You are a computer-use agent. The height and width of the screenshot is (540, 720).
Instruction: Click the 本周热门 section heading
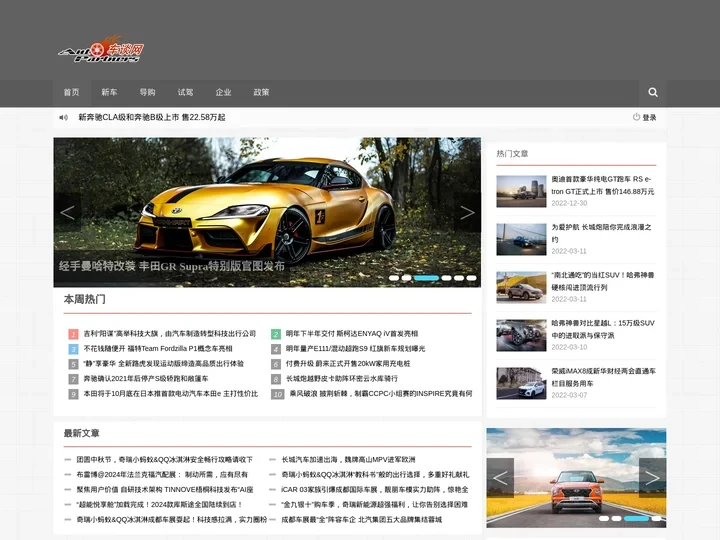click(84, 299)
